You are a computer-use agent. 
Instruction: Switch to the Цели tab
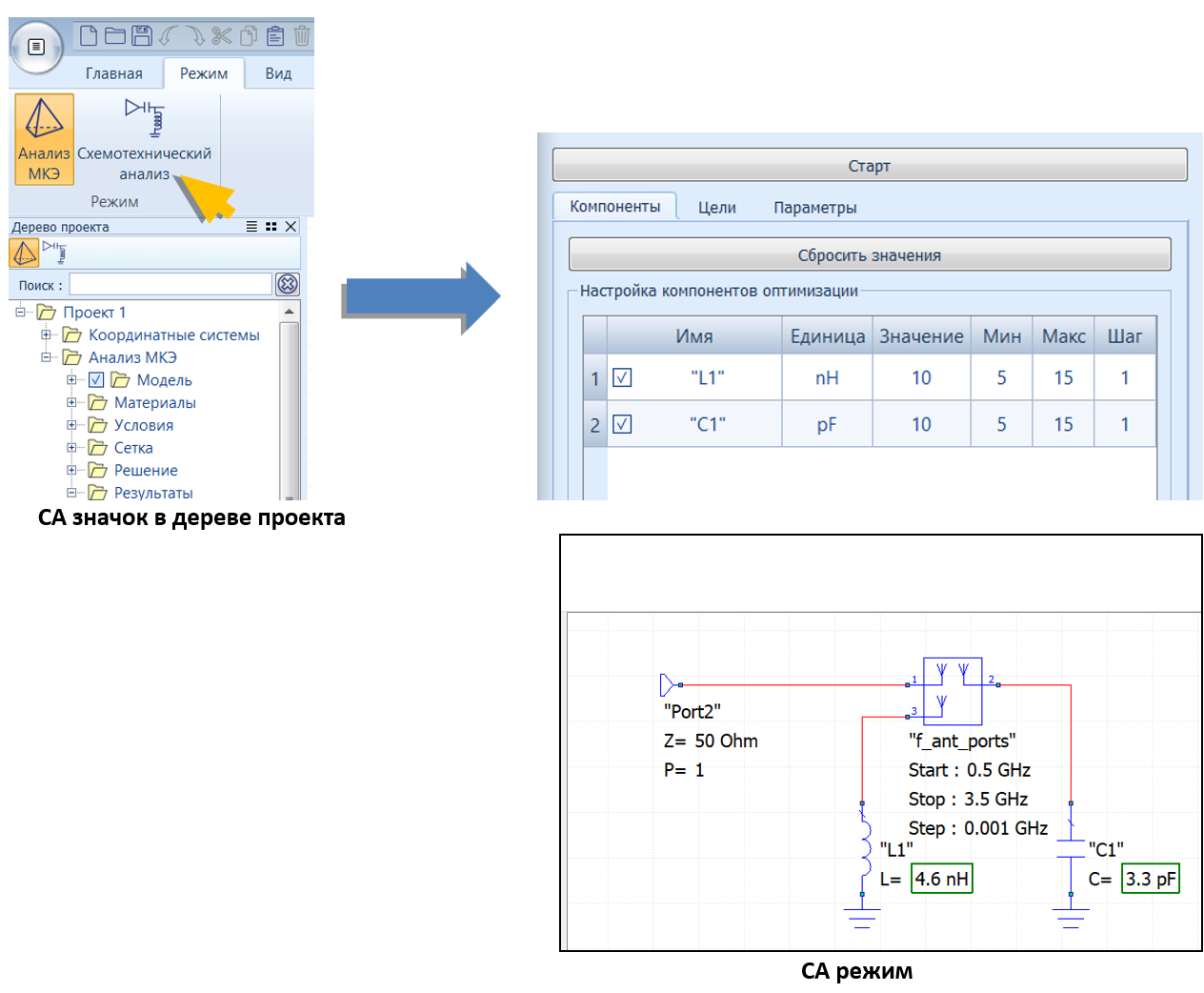[716, 208]
